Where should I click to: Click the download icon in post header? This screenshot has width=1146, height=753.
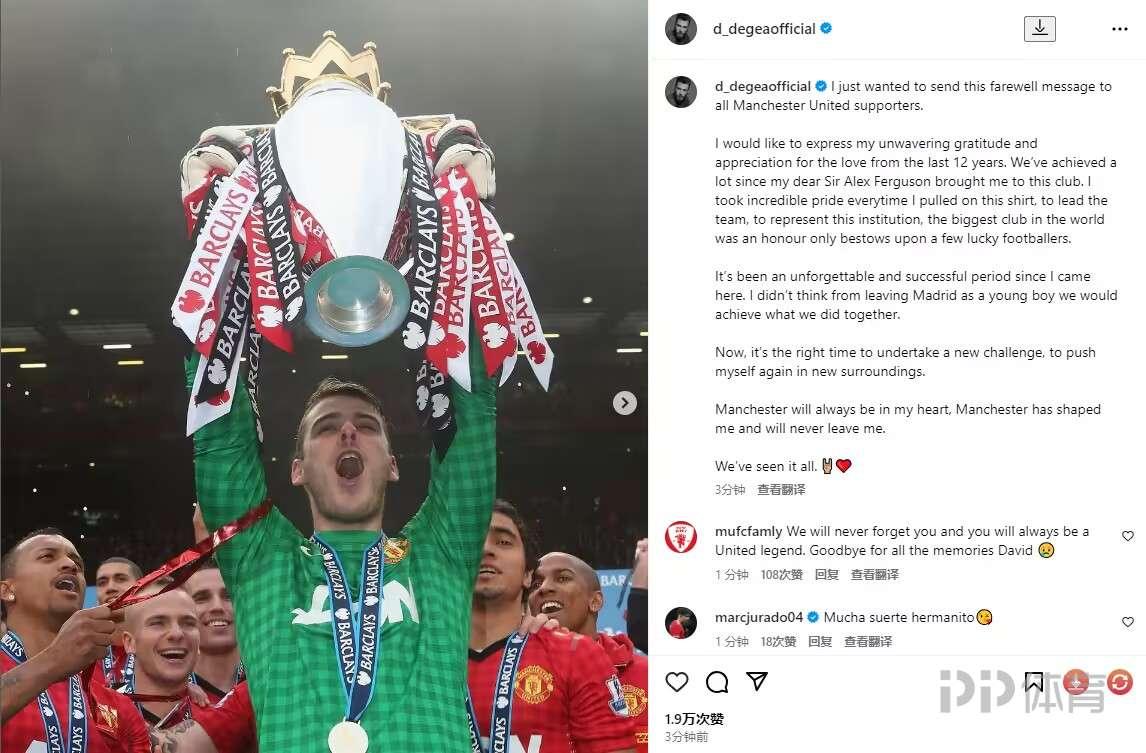click(x=1039, y=29)
